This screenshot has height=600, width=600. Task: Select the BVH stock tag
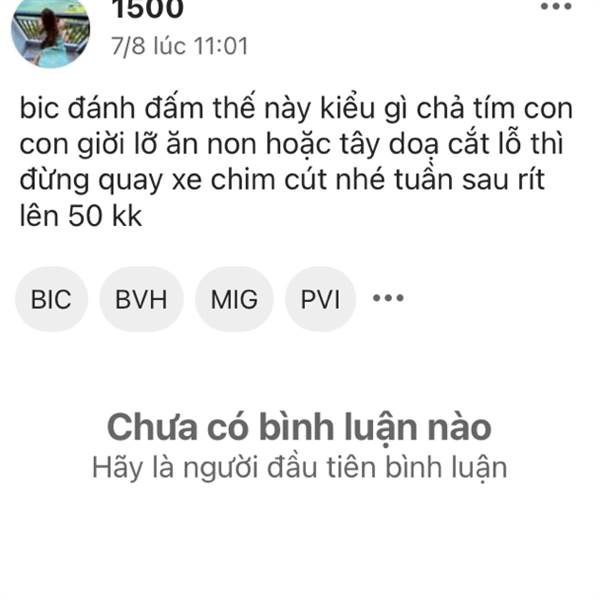pos(141,299)
